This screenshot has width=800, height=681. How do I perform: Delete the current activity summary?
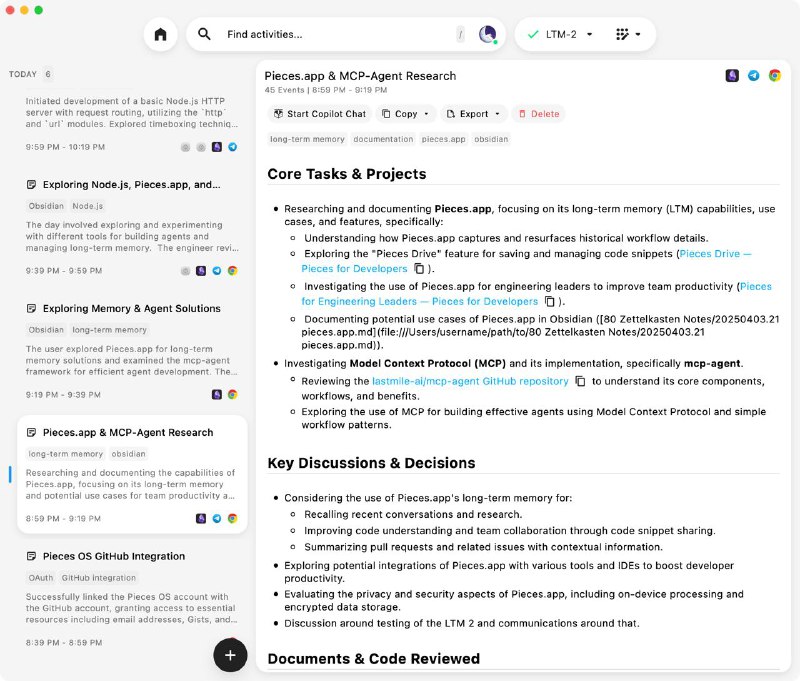click(x=538, y=114)
